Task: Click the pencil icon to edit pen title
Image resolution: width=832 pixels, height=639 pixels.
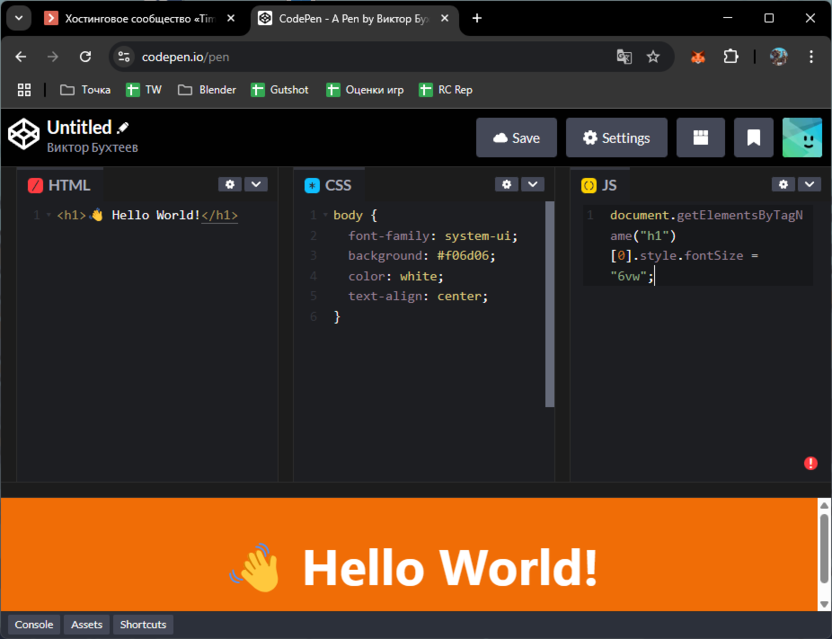Action: [x=123, y=128]
